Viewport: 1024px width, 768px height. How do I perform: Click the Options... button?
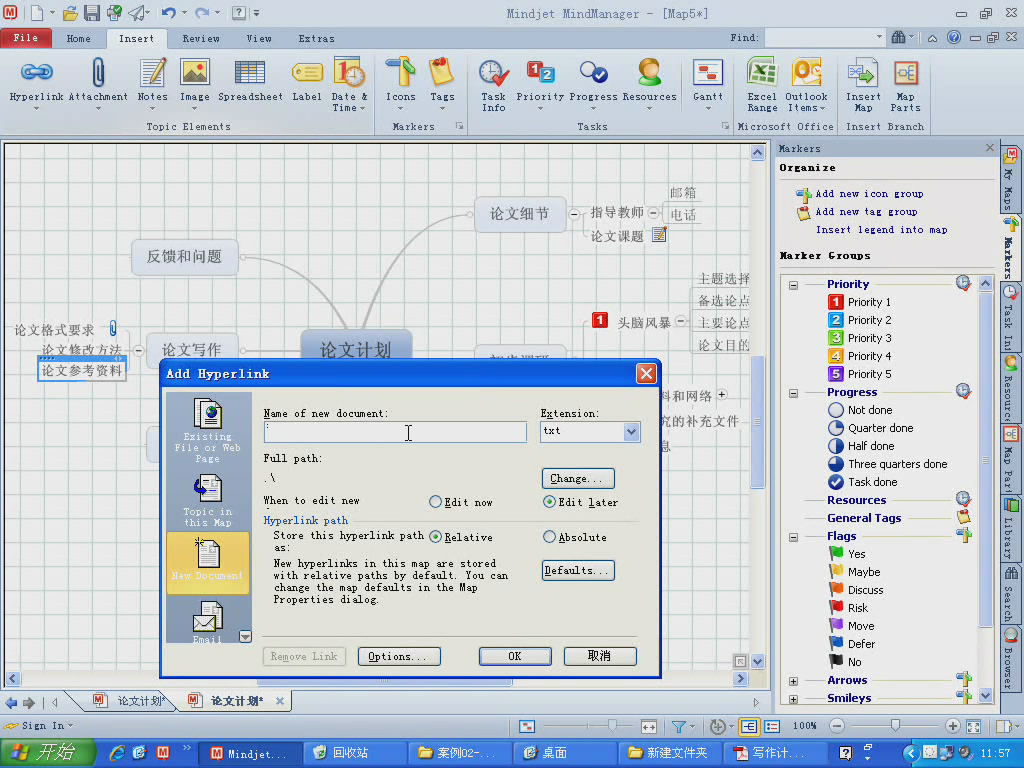pos(399,656)
